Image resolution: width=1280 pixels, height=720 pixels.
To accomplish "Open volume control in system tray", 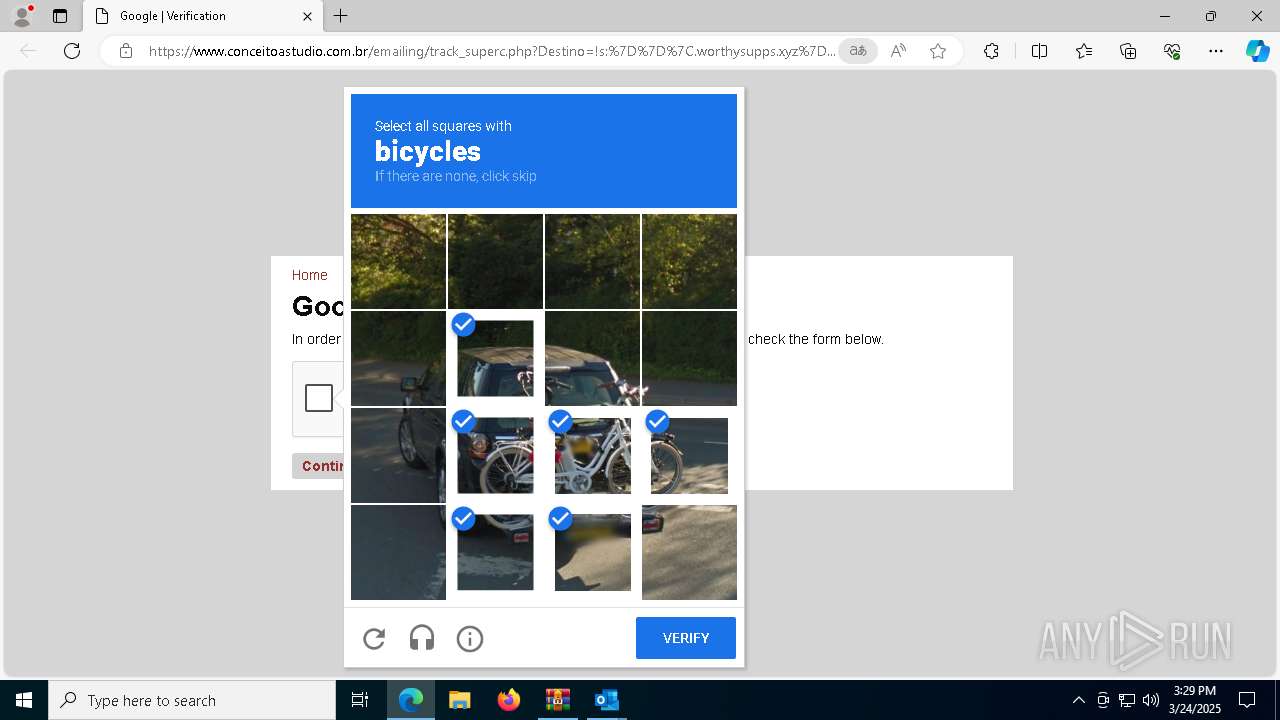I will click(x=1151, y=700).
